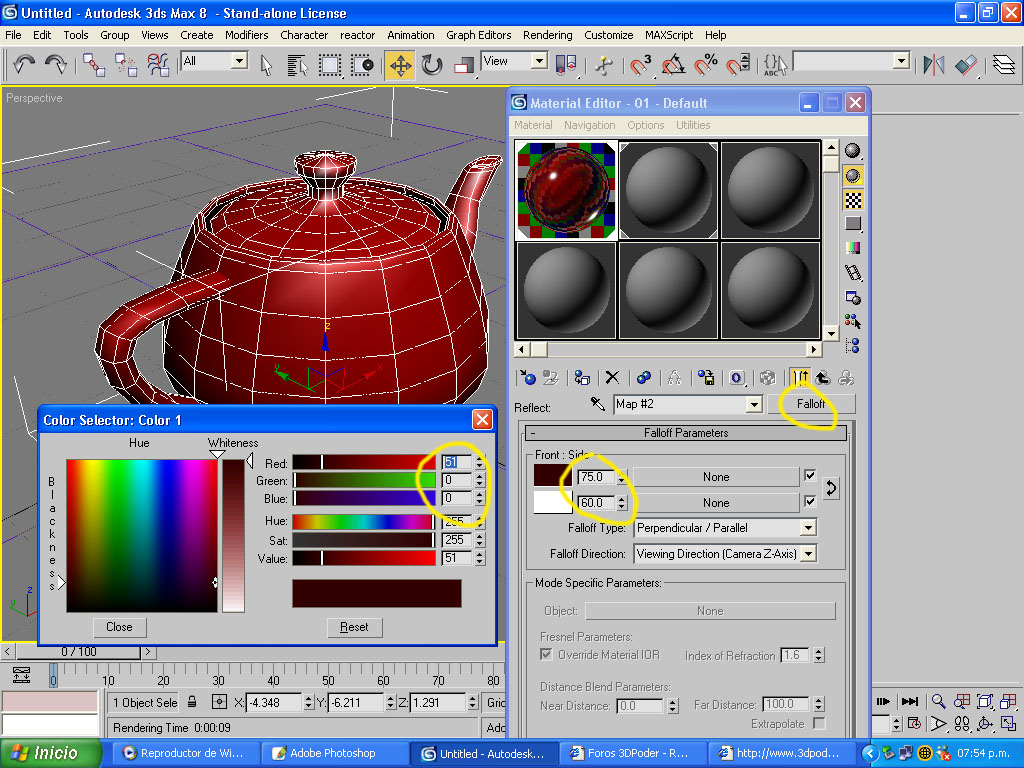Image resolution: width=1024 pixels, height=768 pixels.
Task: Switch to Adobe Photoshop in taskbar
Action: (x=334, y=753)
